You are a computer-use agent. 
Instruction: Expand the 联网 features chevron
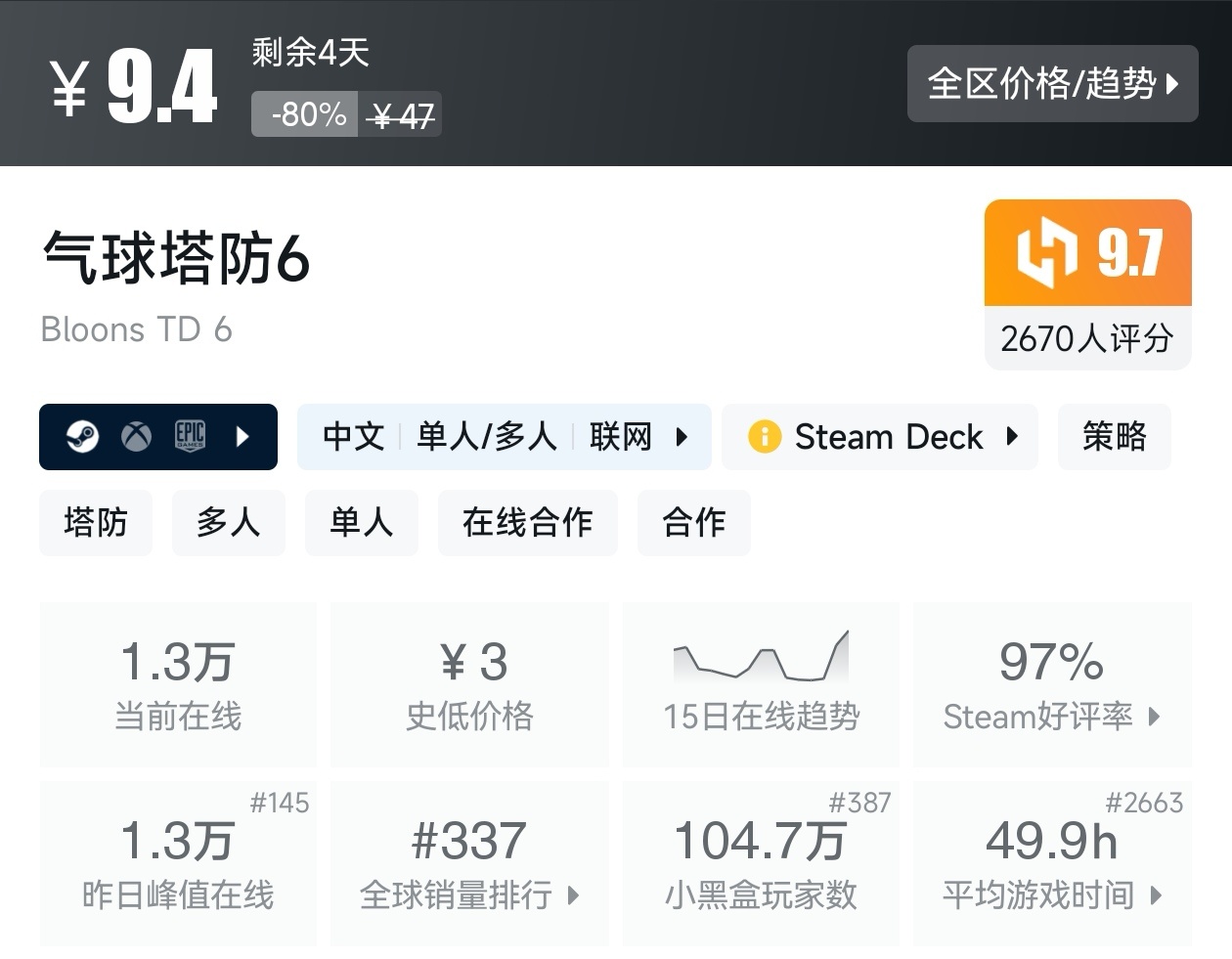click(682, 437)
